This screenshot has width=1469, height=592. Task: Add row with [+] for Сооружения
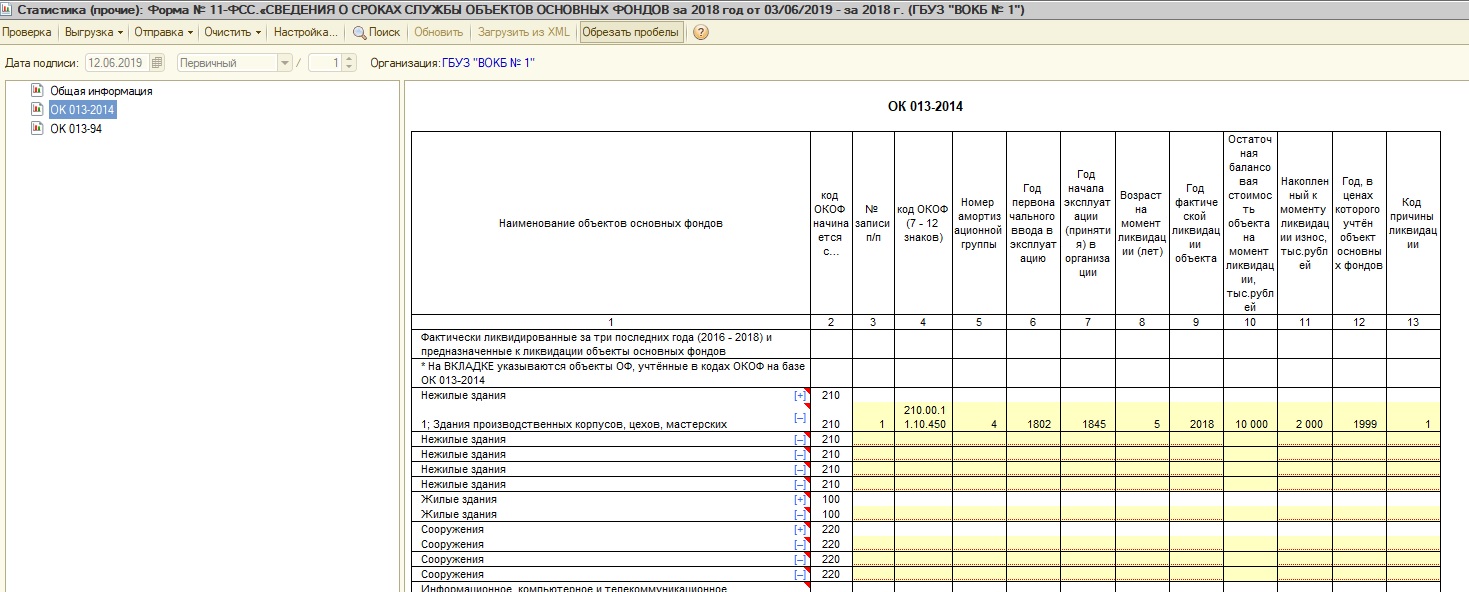(799, 530)
